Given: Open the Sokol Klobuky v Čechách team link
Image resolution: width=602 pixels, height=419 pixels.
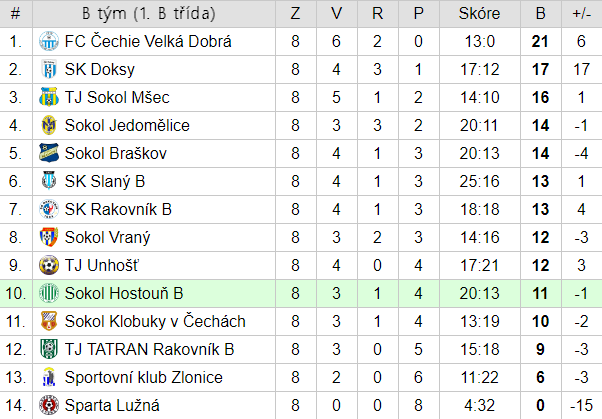Looking at the screenshot, I should pos(155,321).
